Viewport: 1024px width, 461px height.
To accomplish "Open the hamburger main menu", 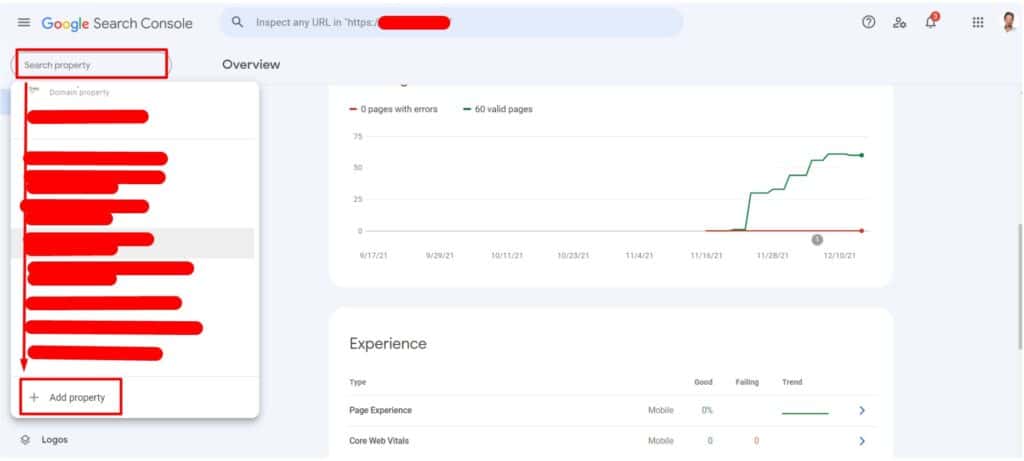I will click(x=24, y=23).
